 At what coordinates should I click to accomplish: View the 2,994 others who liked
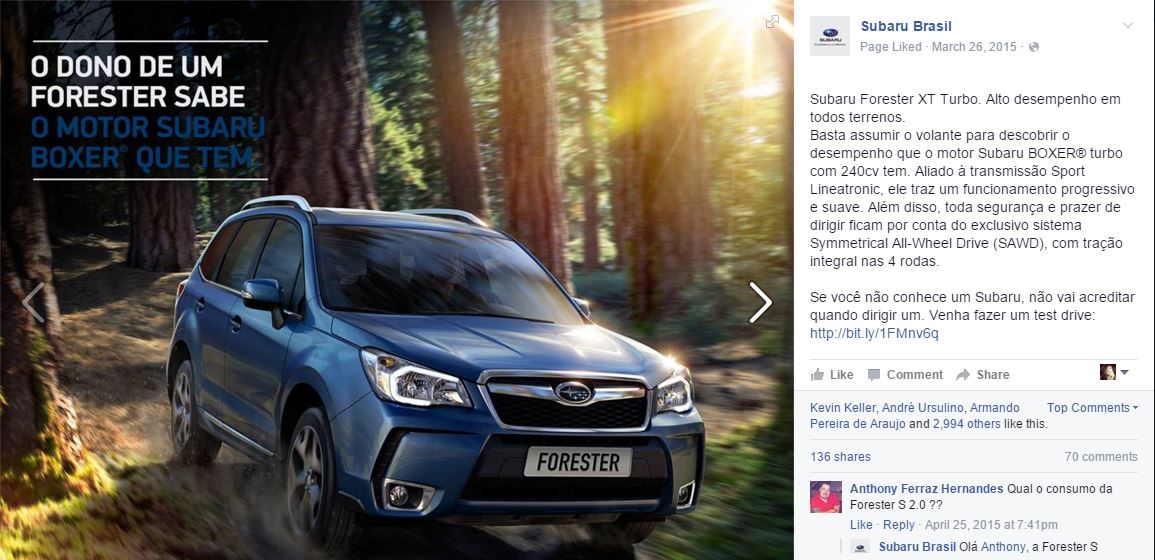pyautogui.click(x=966, y=424)
